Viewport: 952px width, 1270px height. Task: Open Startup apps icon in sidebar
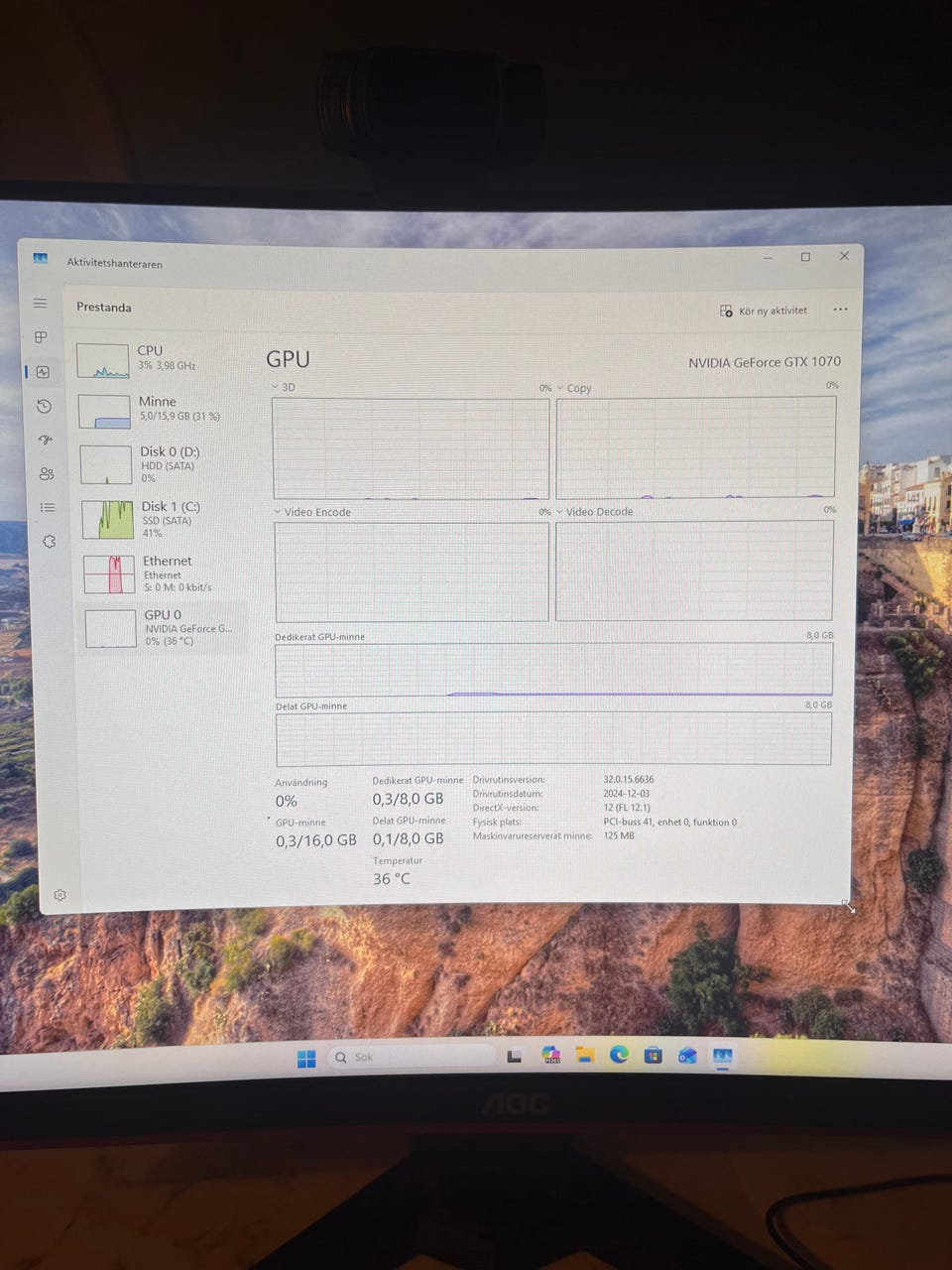pyautogui.click(x=45, y=440)
